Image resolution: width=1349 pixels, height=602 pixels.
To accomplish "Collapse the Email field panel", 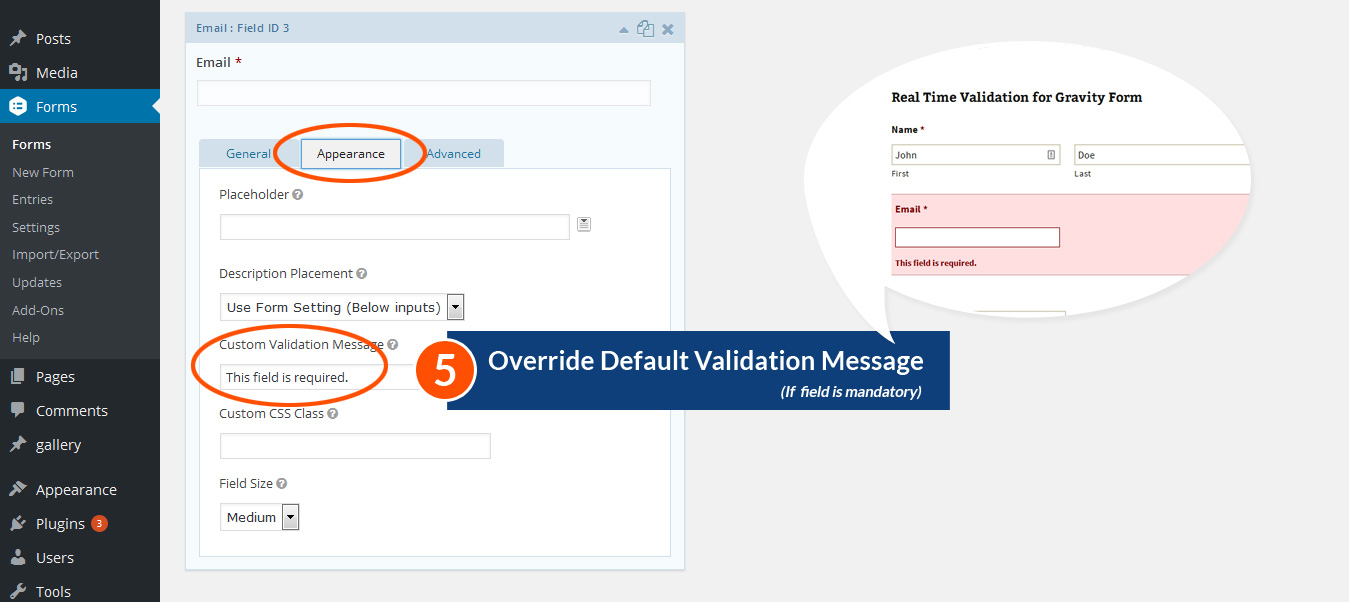I will click(x=624, y=29).
